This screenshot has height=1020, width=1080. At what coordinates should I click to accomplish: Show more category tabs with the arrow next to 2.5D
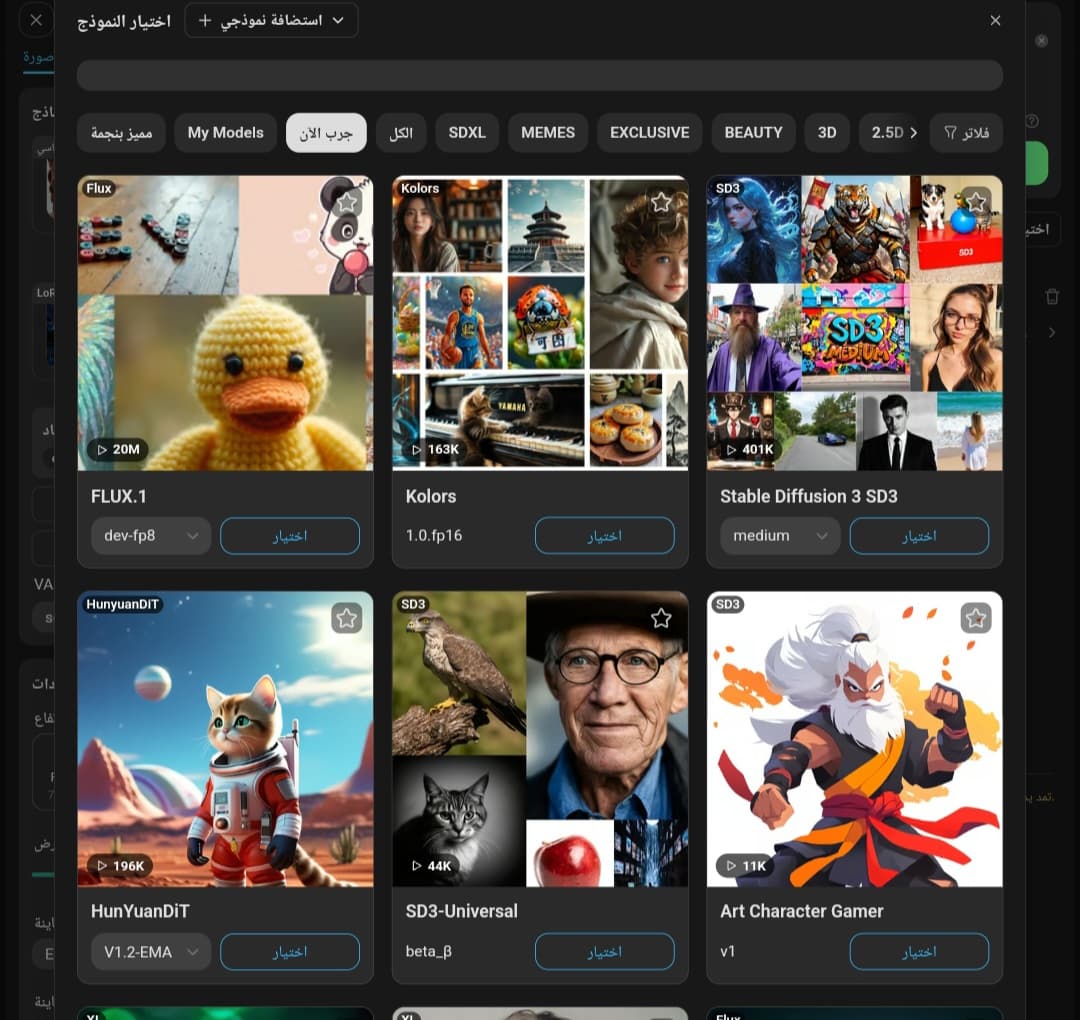point(913,132)
